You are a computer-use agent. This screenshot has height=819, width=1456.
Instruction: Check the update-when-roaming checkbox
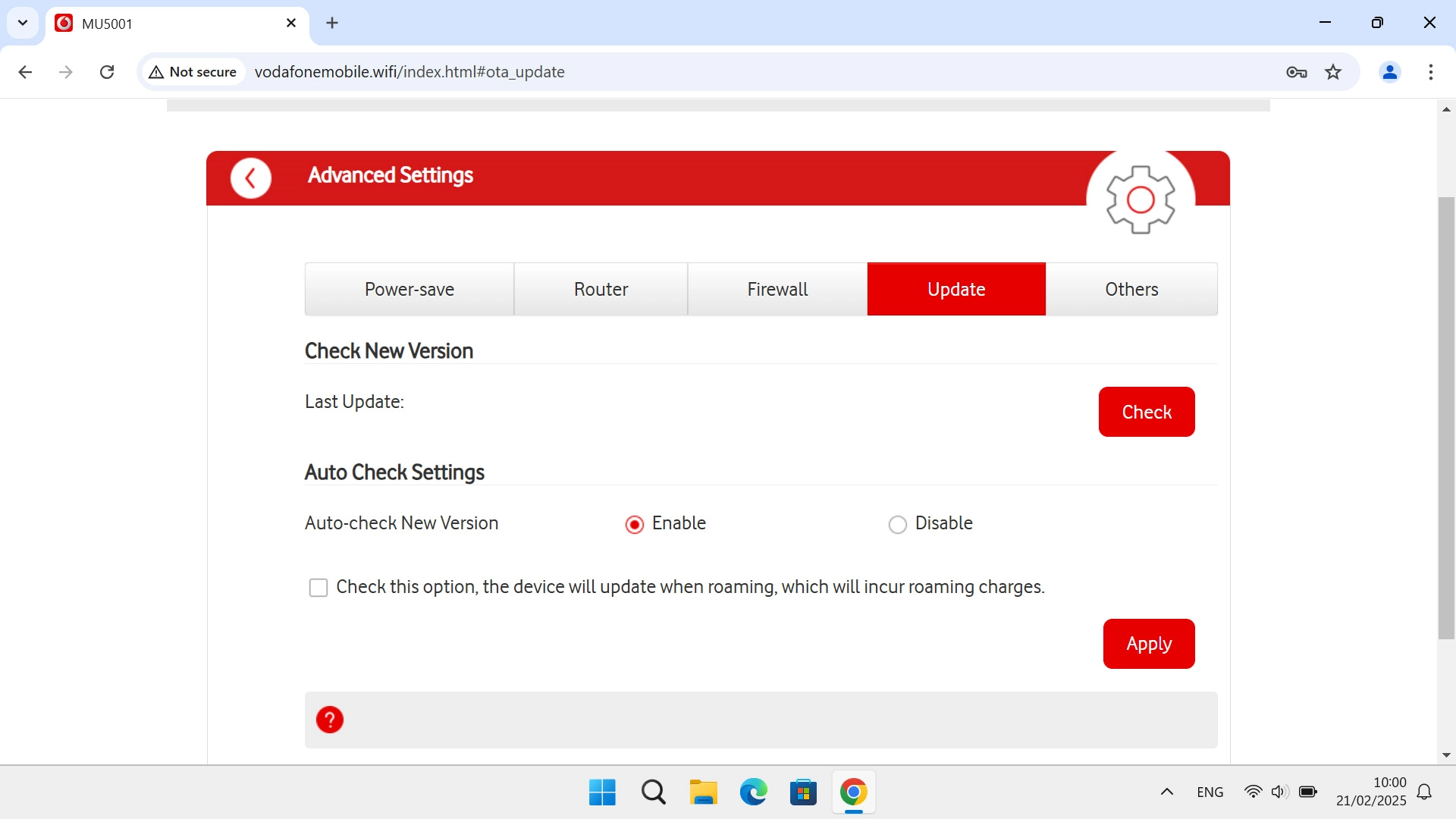tap(318, 587)
